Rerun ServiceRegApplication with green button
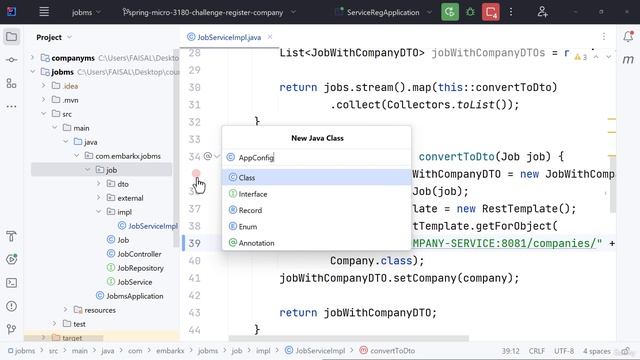This screenshot has width=640, height=360. point(450,12)
